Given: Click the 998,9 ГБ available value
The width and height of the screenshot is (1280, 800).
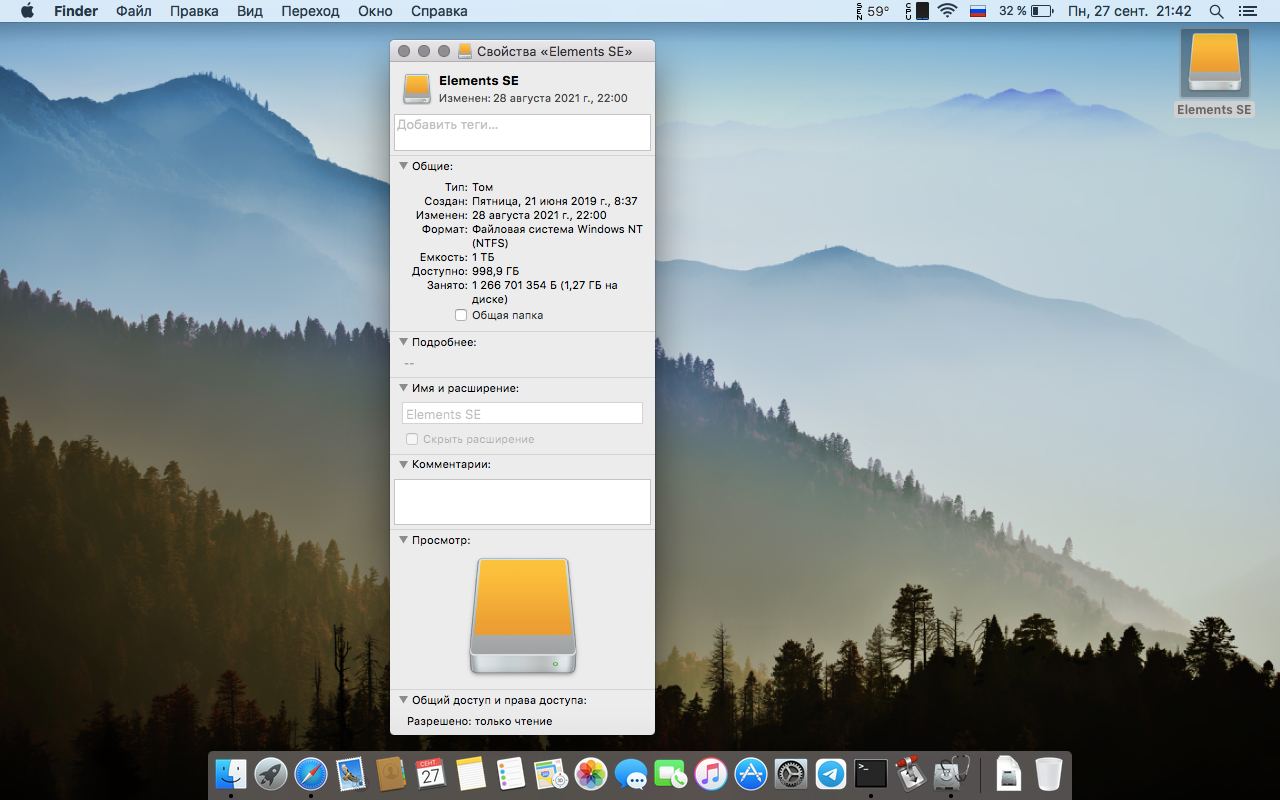Looking at the screenshot, I should 496,271.
